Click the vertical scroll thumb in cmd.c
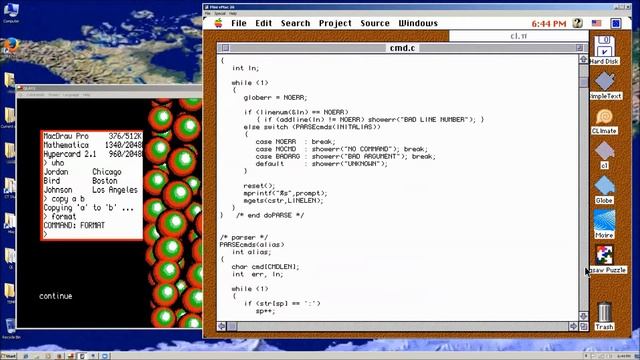 (x=583, y=83)
